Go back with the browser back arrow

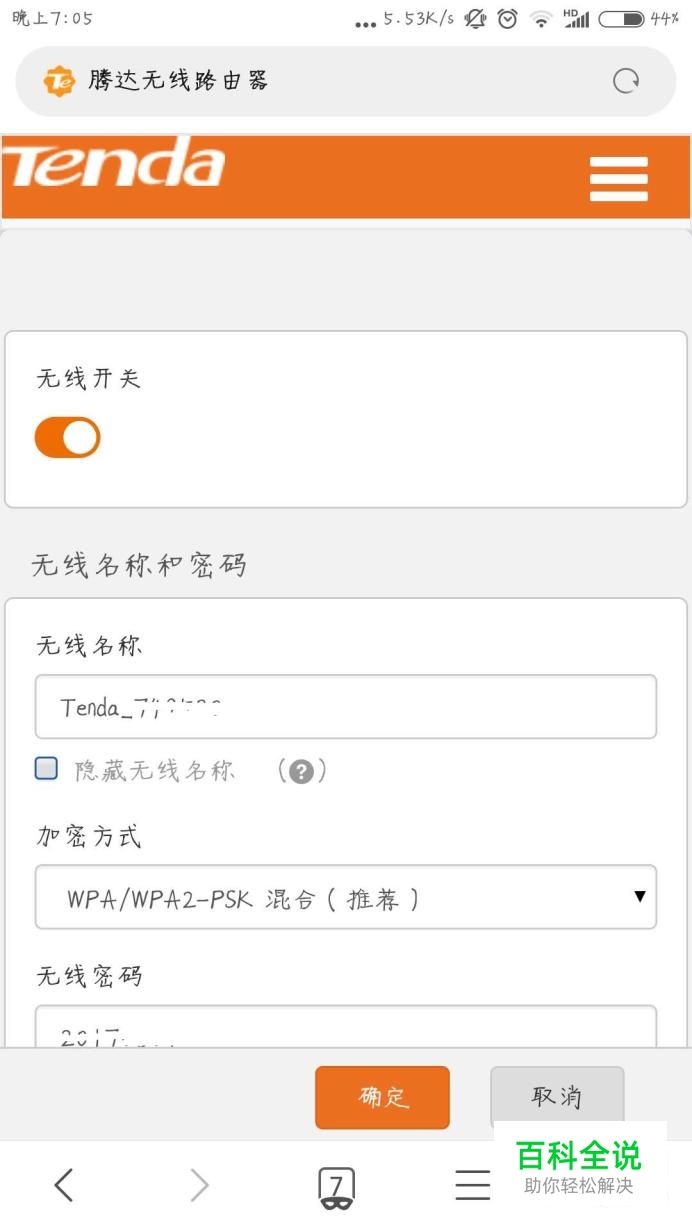tap(63, 1185)
